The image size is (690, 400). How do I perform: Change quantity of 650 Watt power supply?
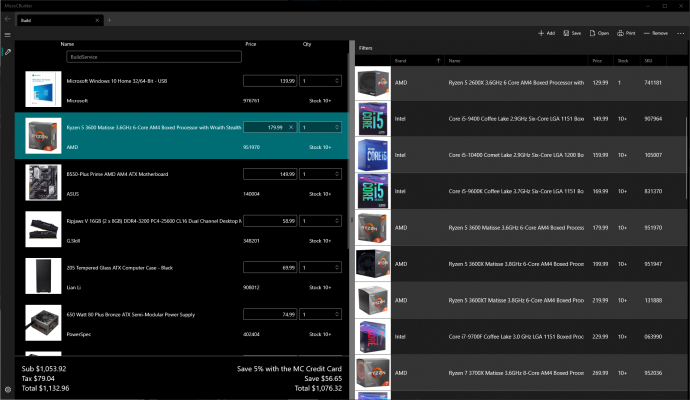click(x=320, y=314)
